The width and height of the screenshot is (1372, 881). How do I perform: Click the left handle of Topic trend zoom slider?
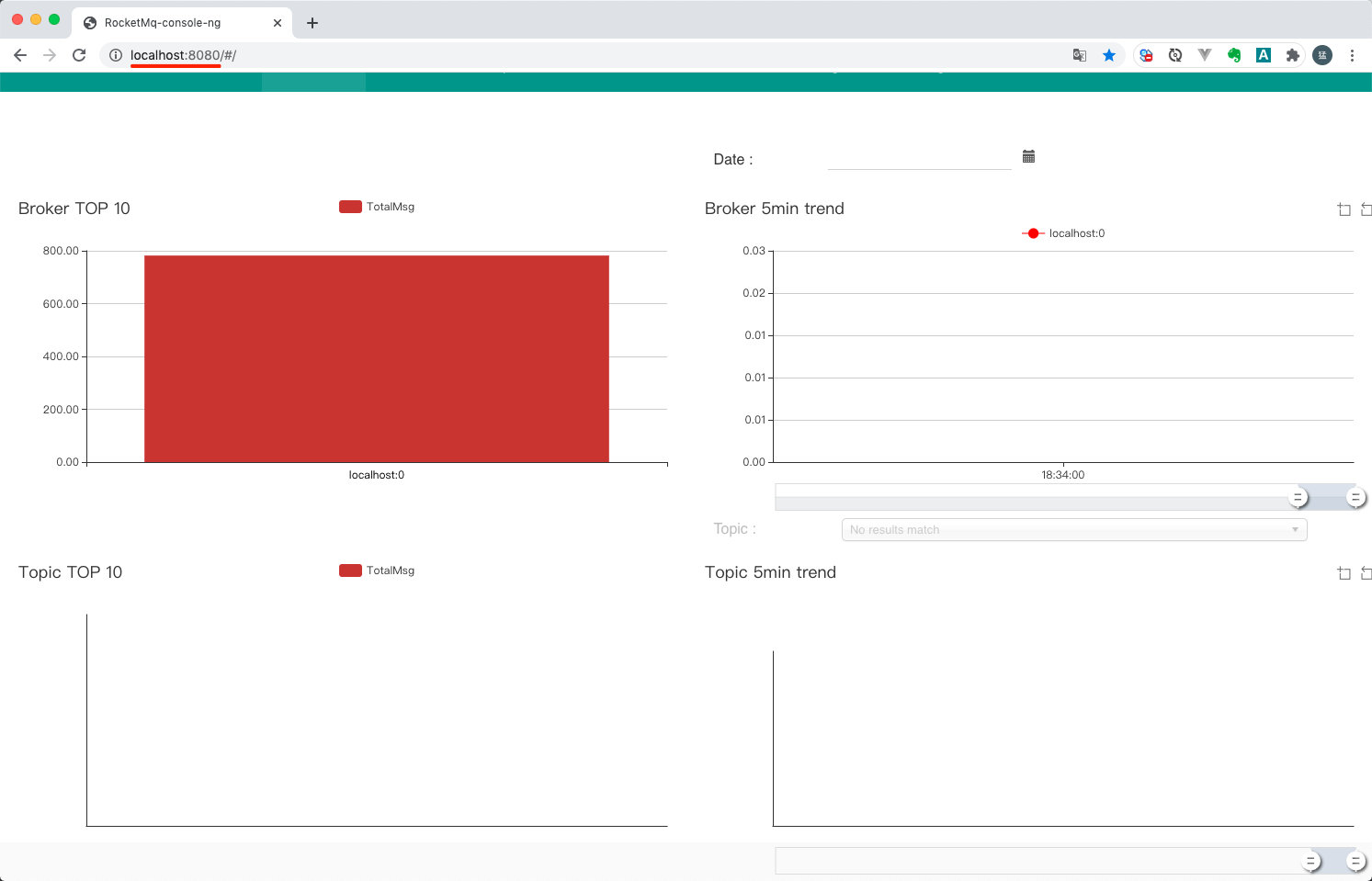[x=1311, y=861]
